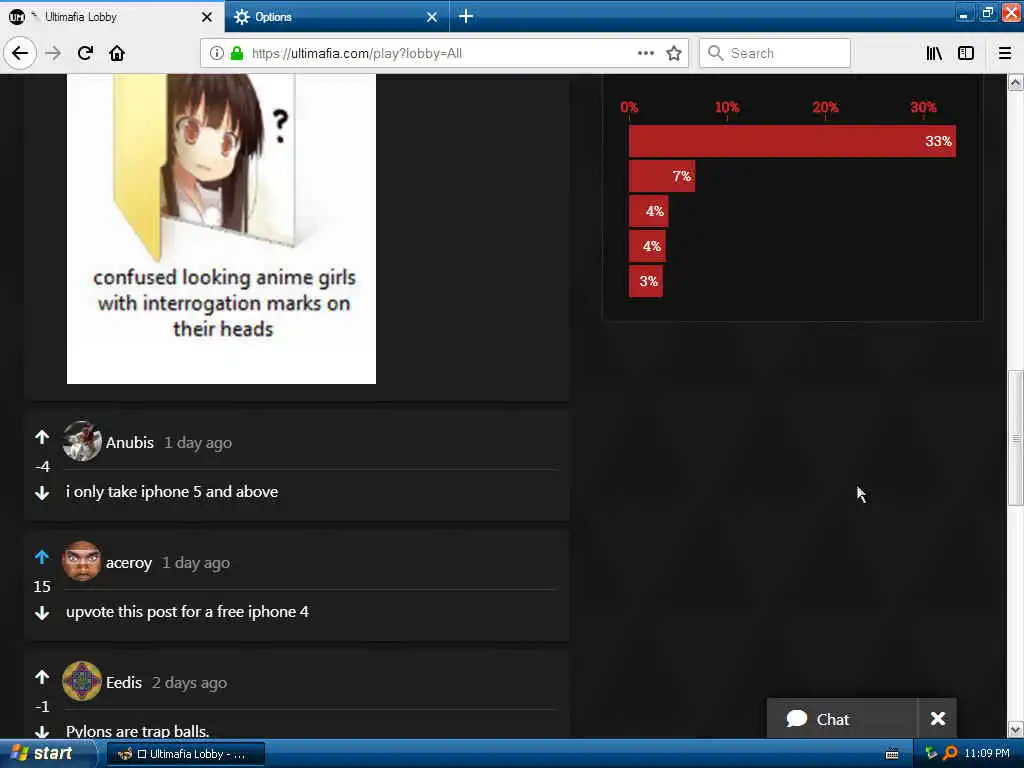Click Anubis's '1 day ago' timestamp

pyautogui.click(x=198, y=443)
